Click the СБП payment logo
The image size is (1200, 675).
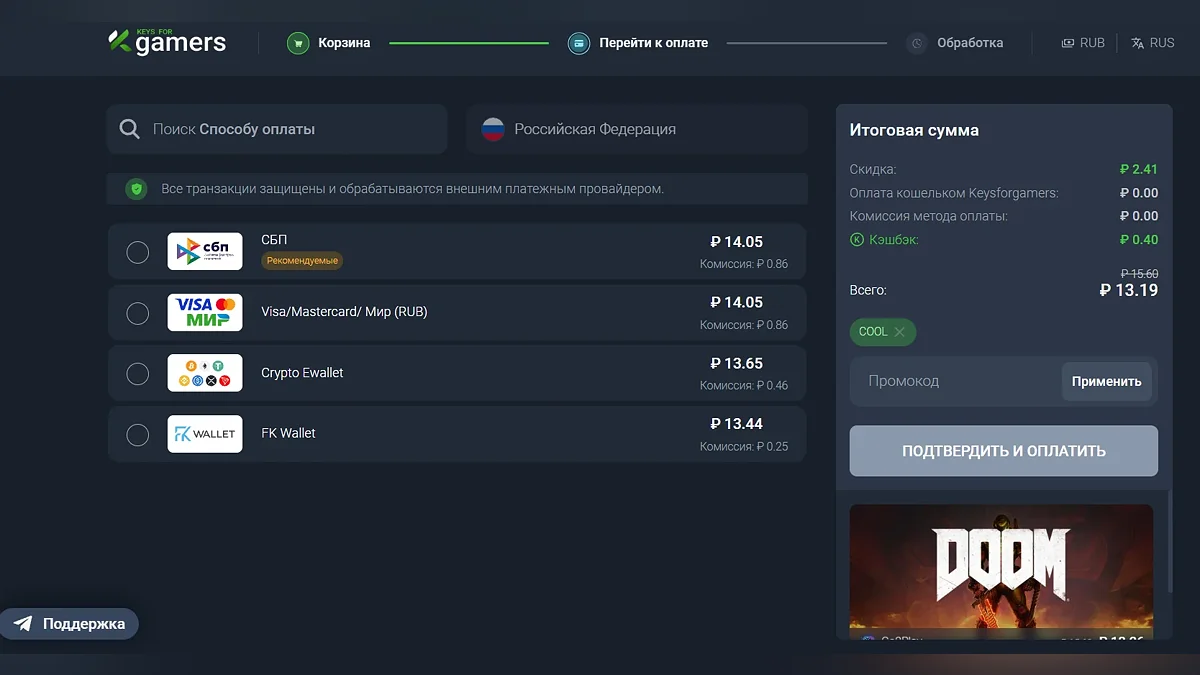tap(205, 252)
